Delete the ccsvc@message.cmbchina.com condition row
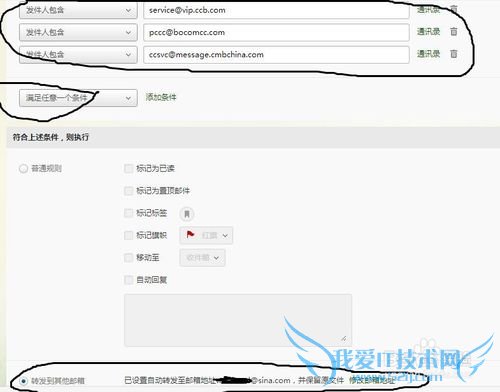Image resolution: width=500 pixels, height=392 pixels. [454, 54]
